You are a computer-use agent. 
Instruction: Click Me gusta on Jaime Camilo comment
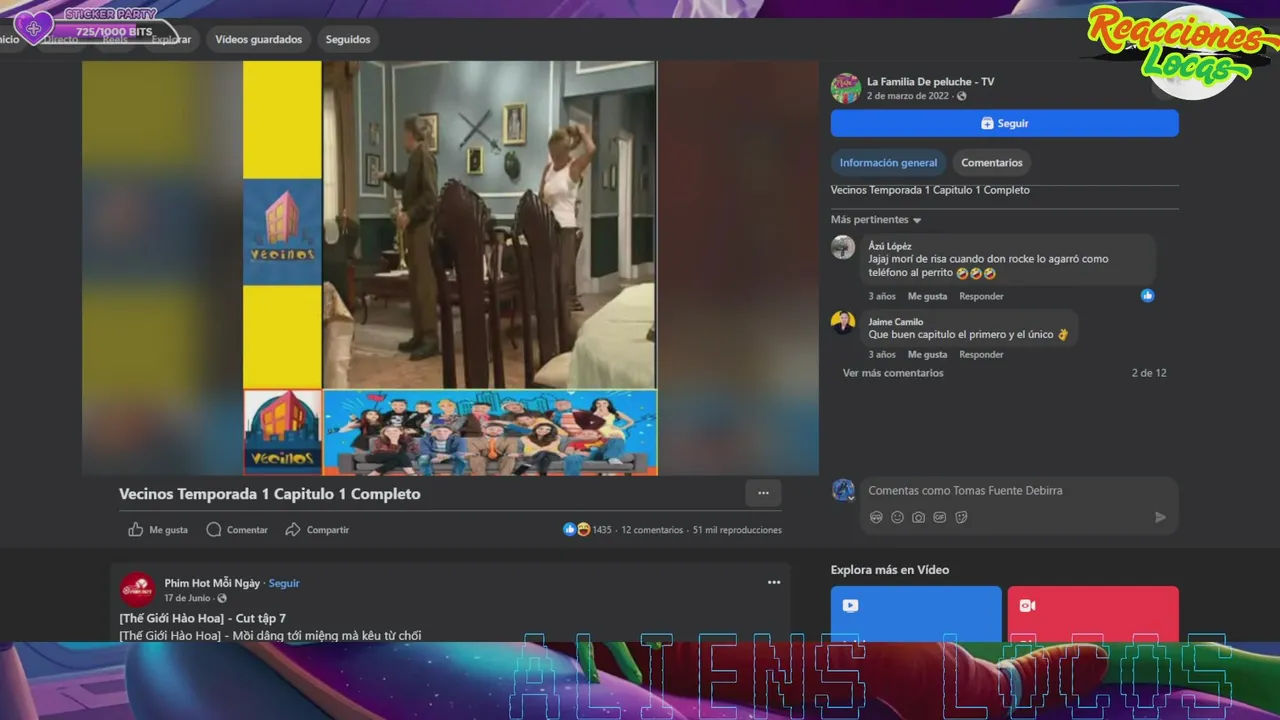(x=927, y=354)
